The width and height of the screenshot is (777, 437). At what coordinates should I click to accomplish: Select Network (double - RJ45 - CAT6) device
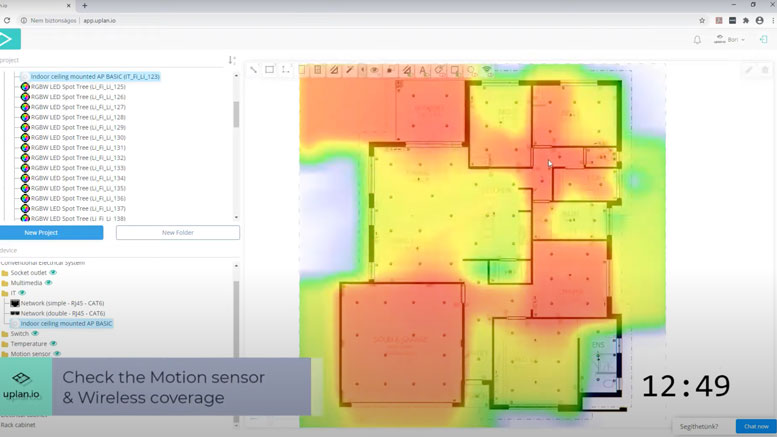coord(63,313)
